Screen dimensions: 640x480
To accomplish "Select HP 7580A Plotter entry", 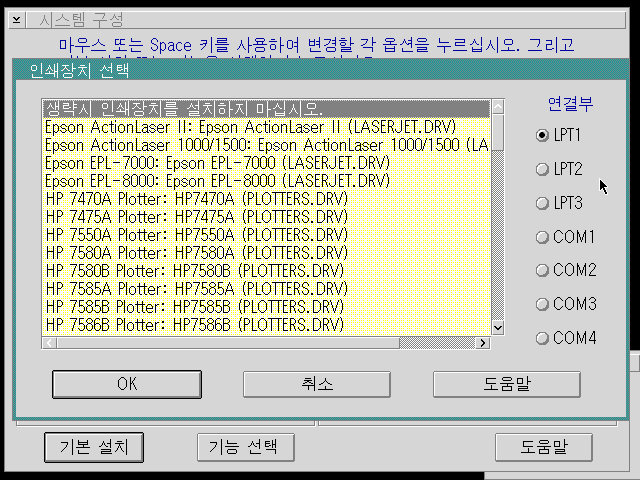I will point(267,253).
